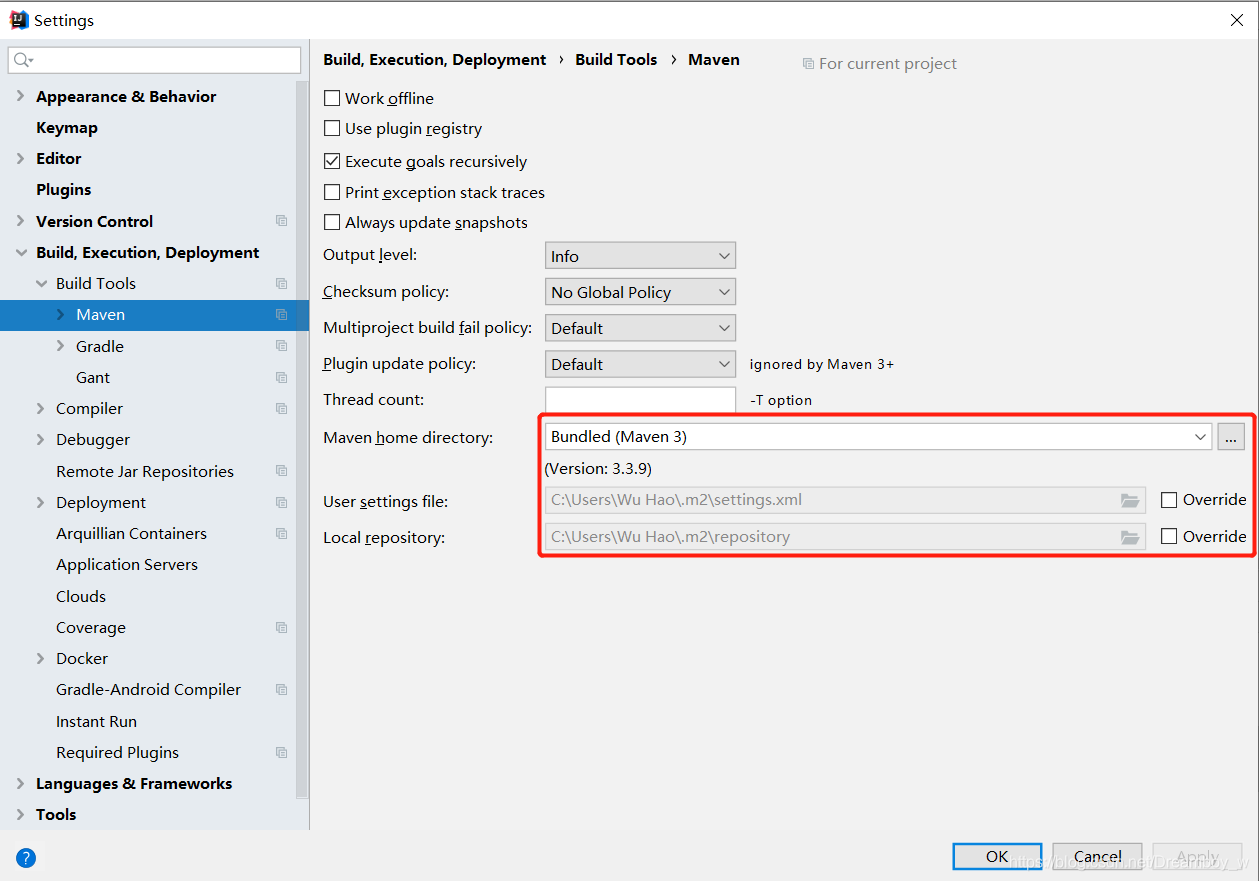The height and width of the screenshot is (881, 1259).
Task: Click the project-level icon on the Gradle row
Action: pos(282,346)
